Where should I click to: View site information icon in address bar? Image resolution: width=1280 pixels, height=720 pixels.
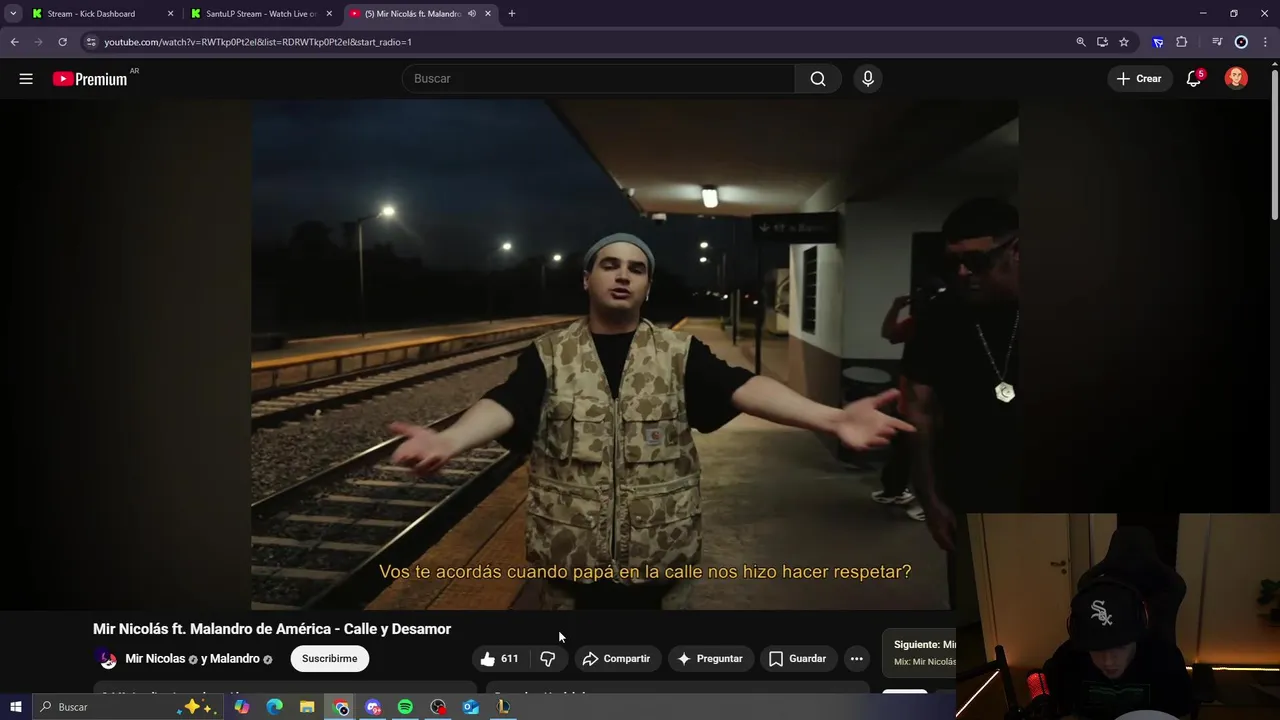click(91, 42)
